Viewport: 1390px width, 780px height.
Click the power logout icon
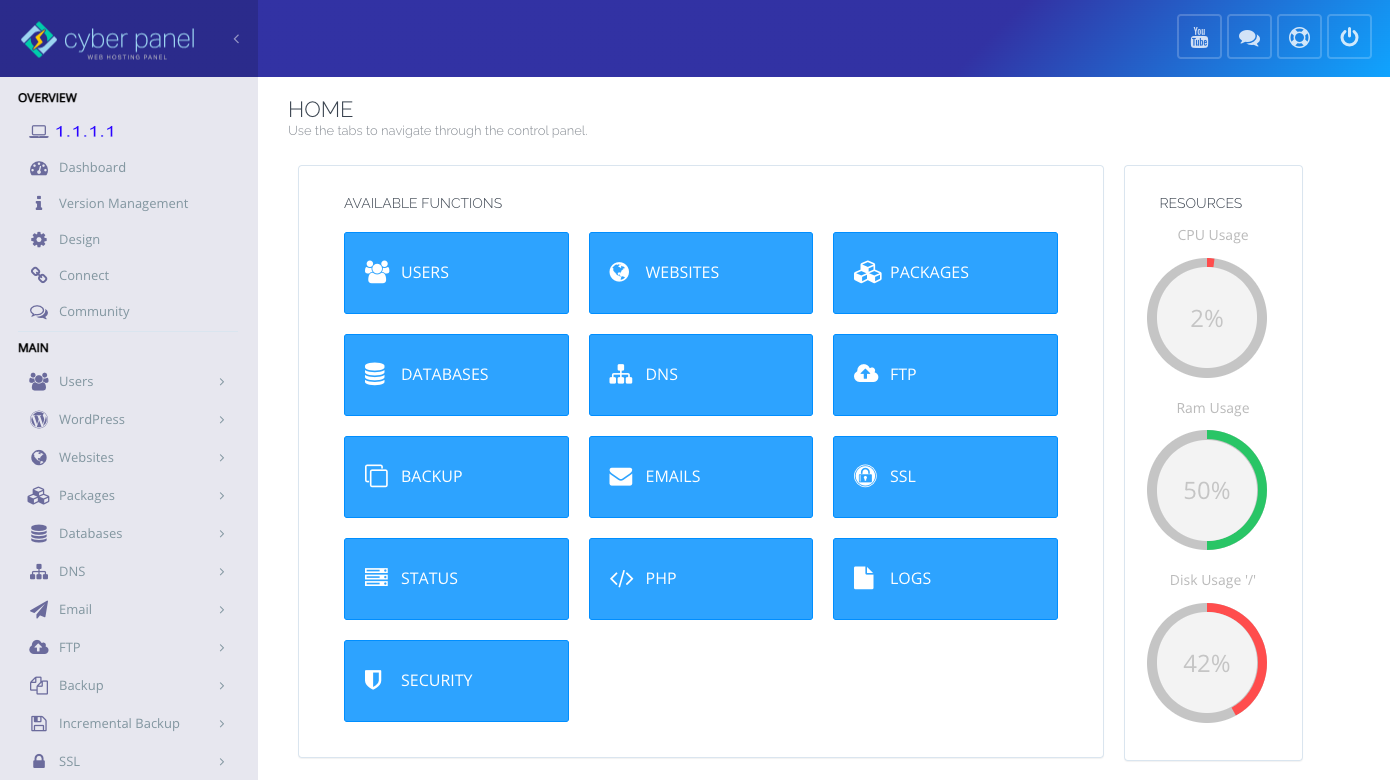pos(1349,36)
